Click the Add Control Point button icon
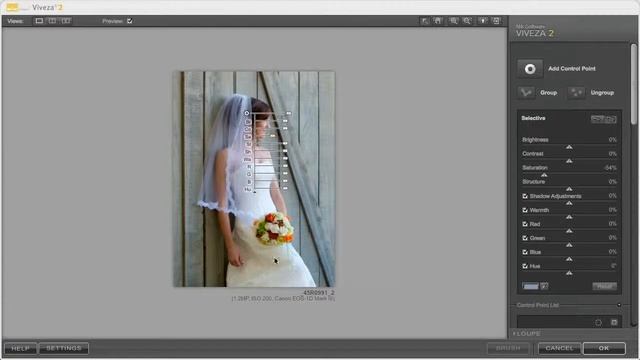Screen dimensions: 640x360 click(530, 69)
